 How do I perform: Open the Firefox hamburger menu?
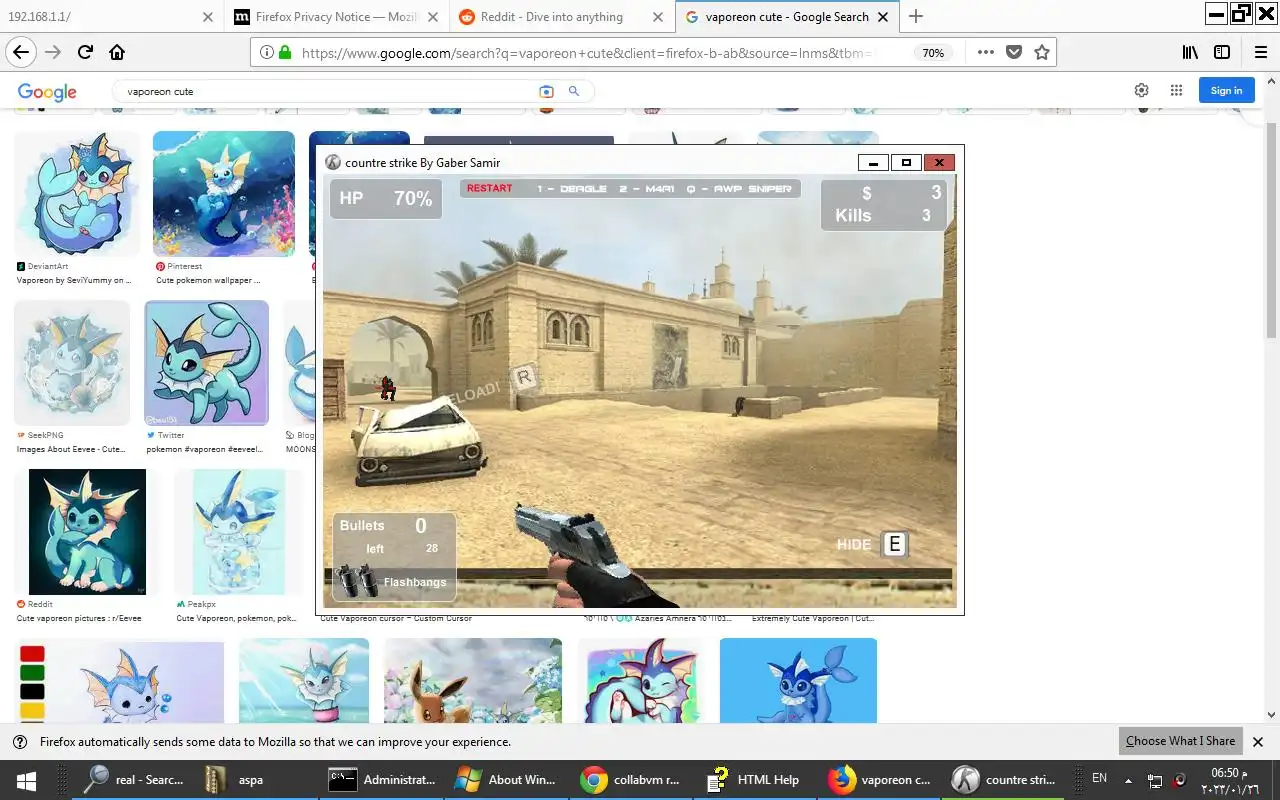[1261, 53]
